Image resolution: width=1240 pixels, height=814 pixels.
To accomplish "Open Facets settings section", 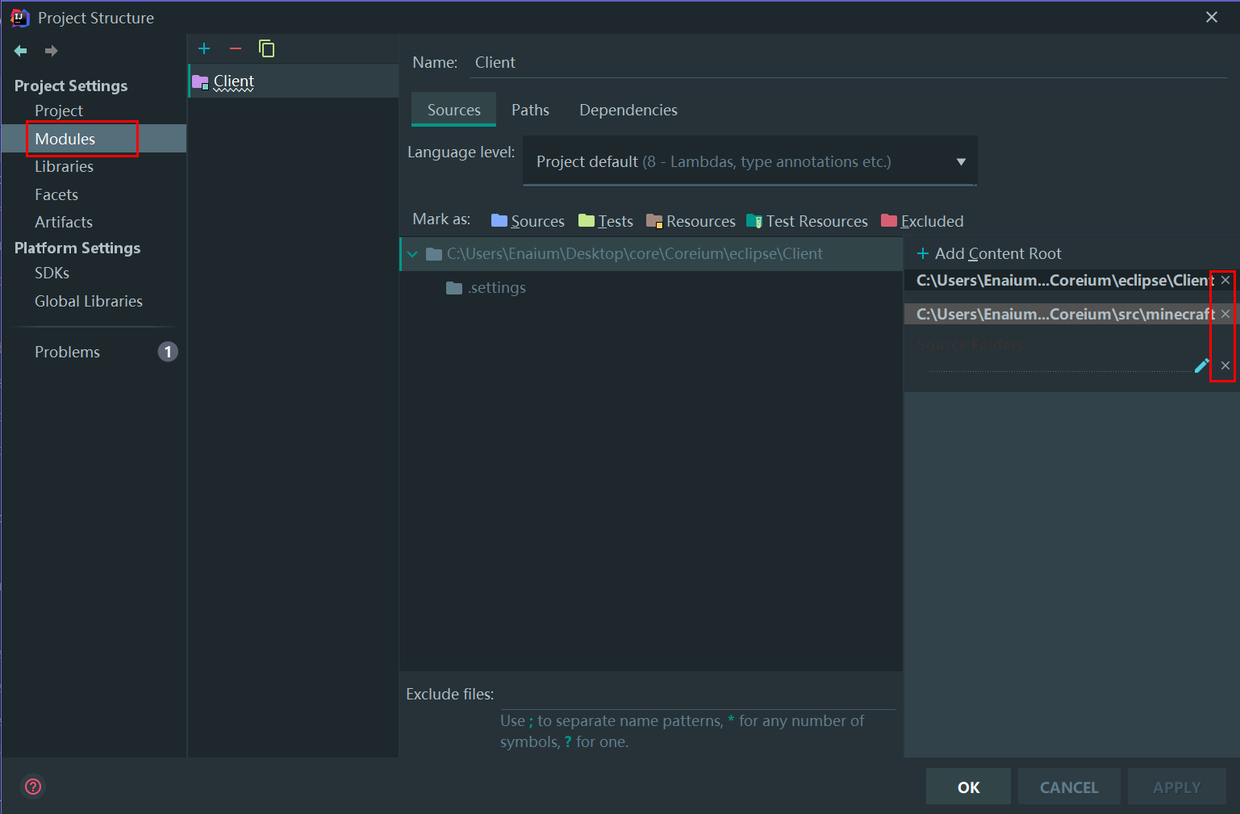I will pyautogui.click(x=56, y=194).
